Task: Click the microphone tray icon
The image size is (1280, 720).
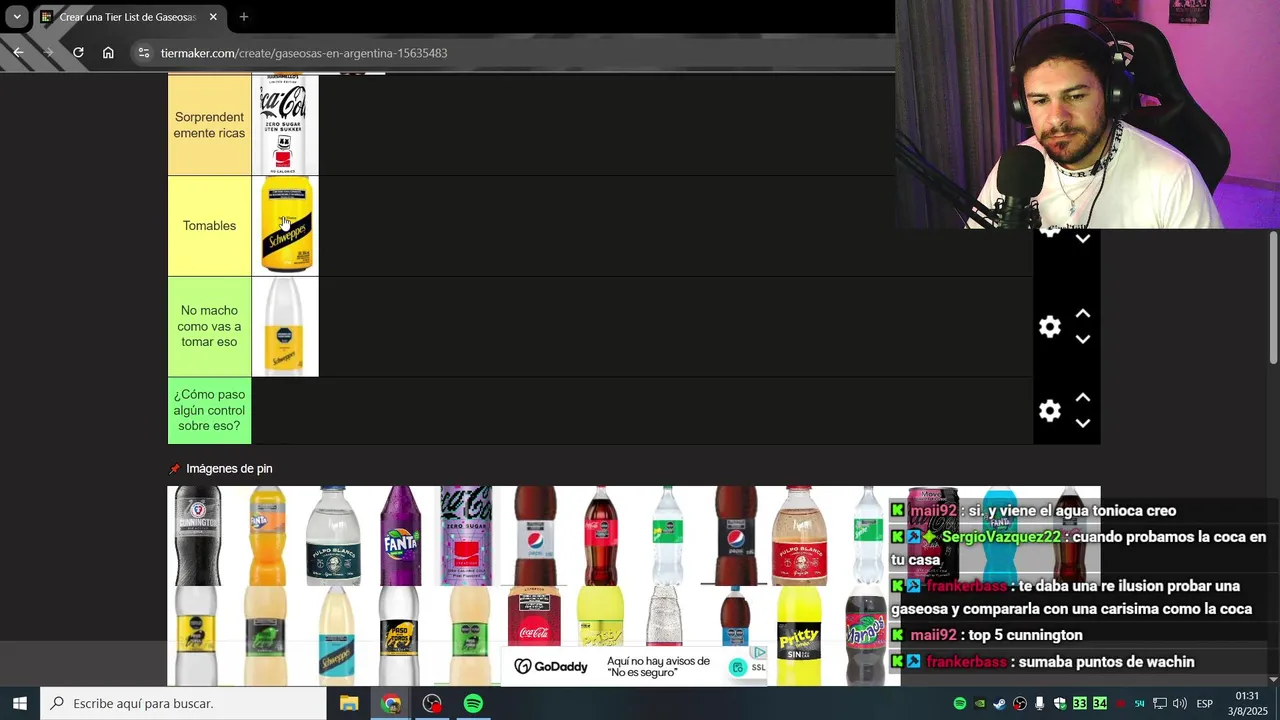Action: click(x=1040, y=704)
